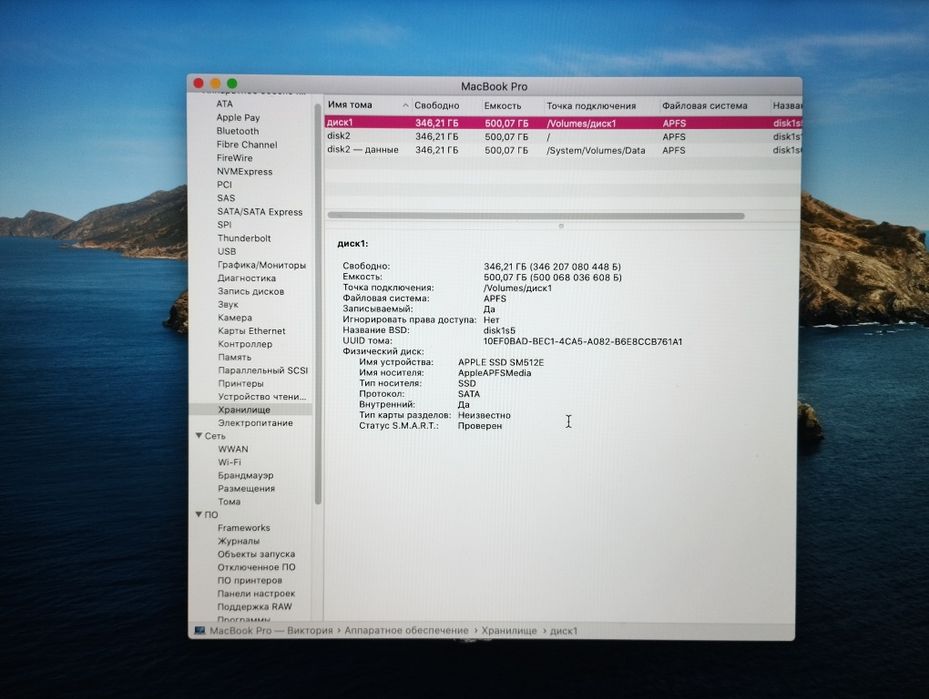Select Панели настроек entry
The image size is (929, 699).
tap(256, 594)
